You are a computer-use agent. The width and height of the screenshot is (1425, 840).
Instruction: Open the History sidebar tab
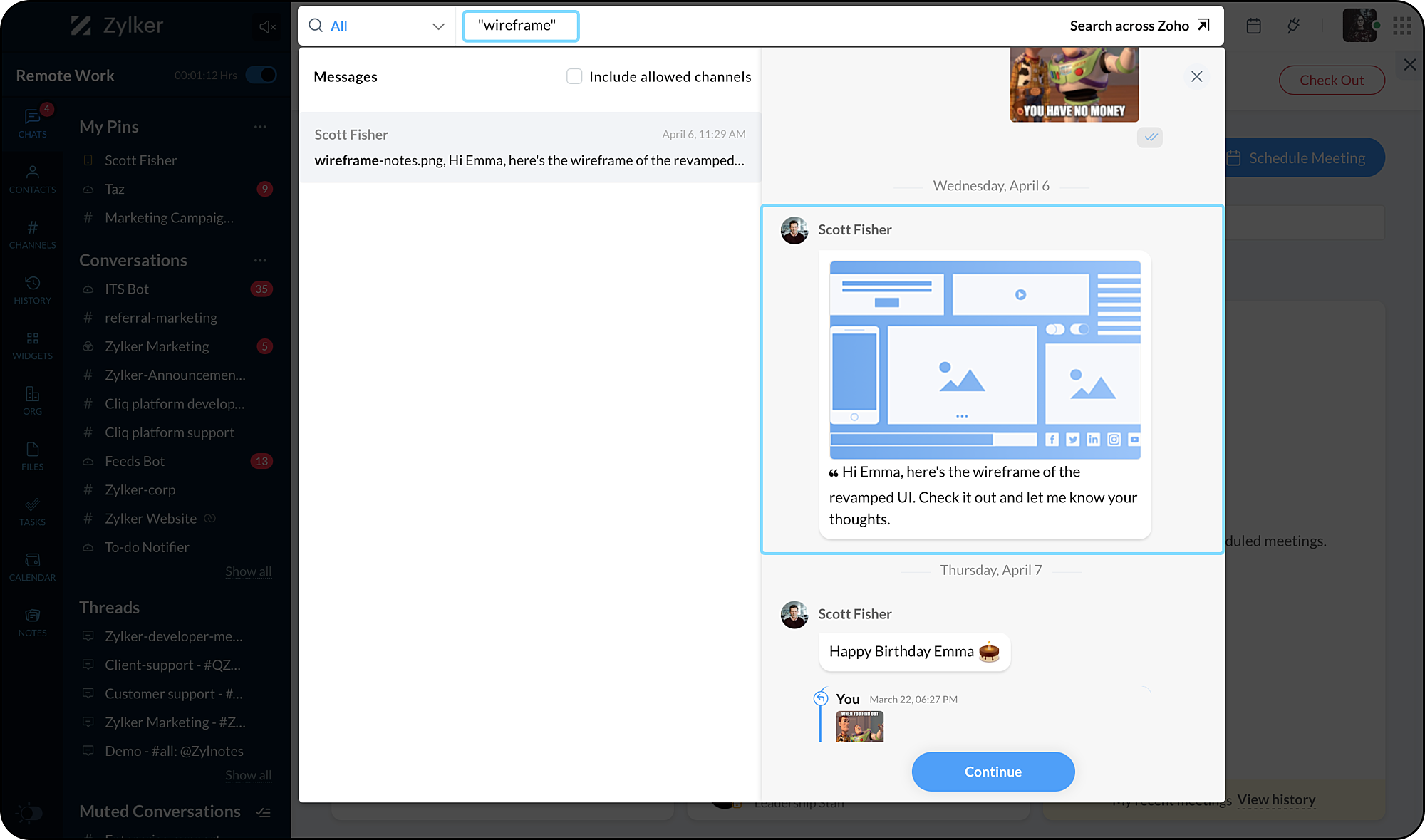tap(32, 289)
